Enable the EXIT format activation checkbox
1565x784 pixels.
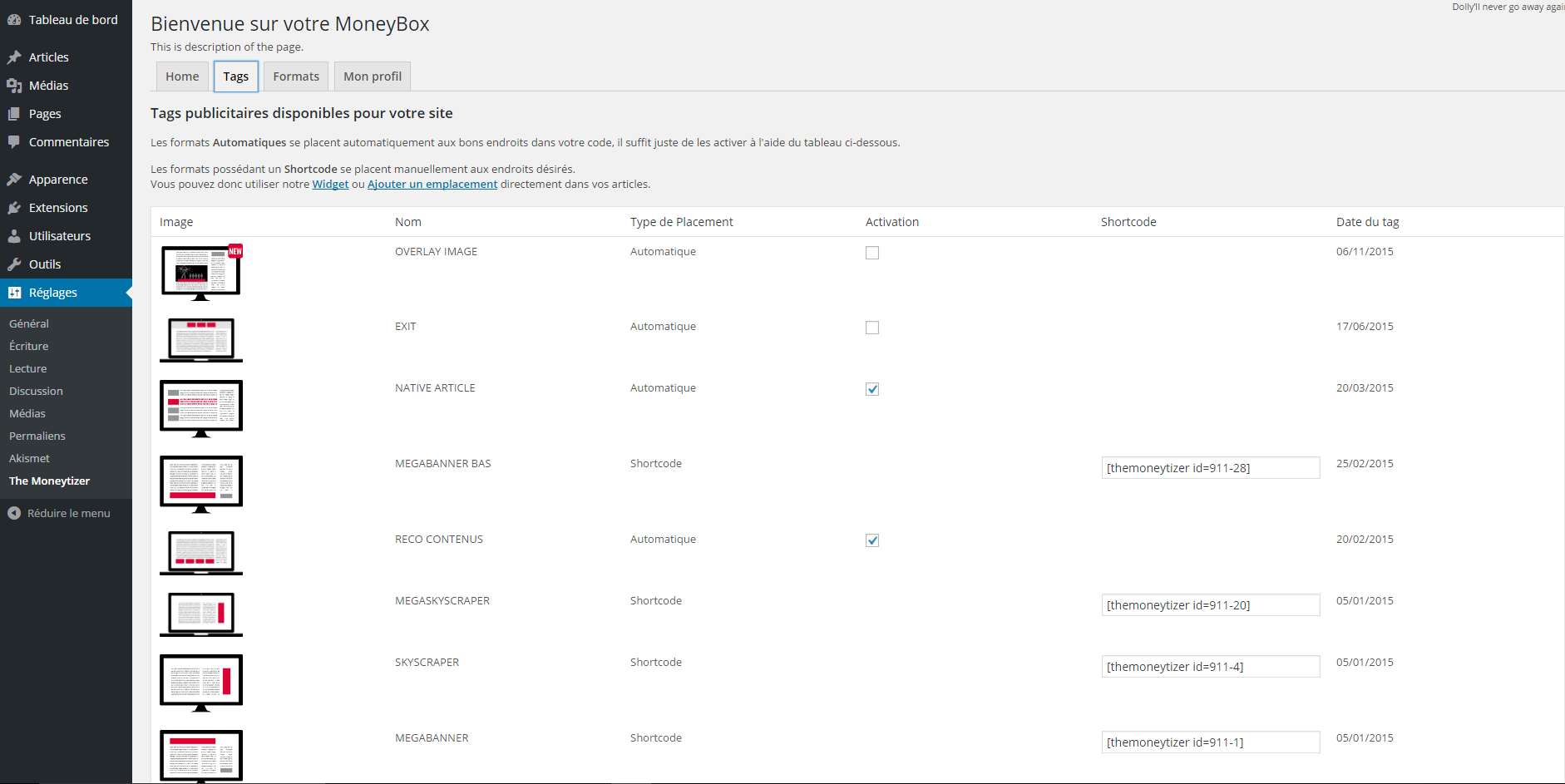click(872, 328)
